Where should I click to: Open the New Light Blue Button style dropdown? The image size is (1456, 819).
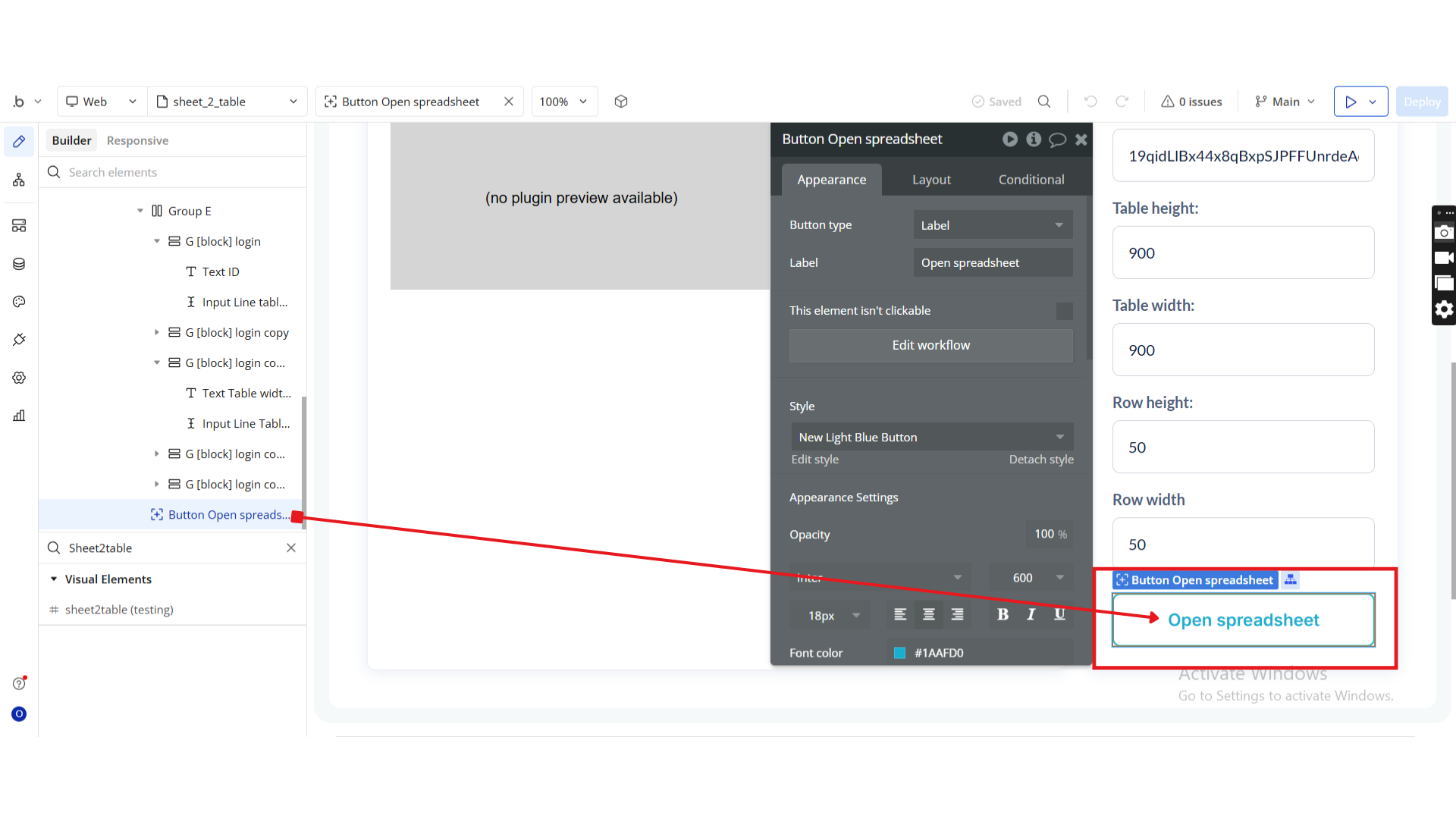point(931,438)
